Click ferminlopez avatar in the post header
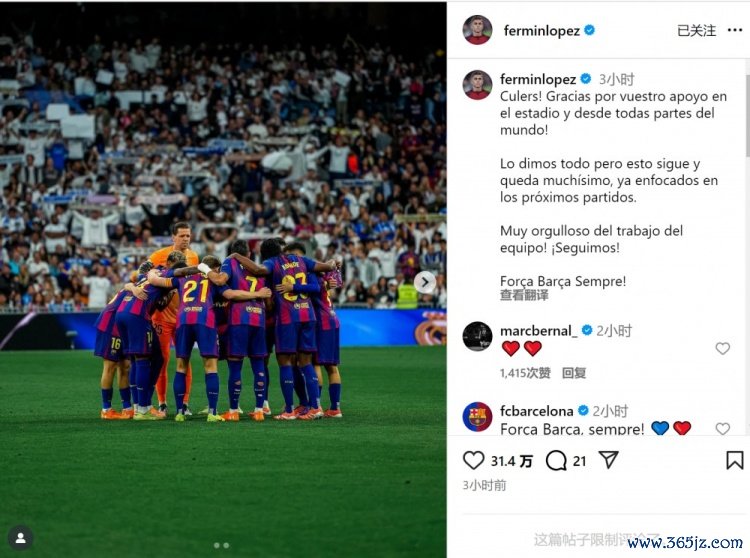Screen dimensions: 750x558 pyautogui.click(x=477, y=30)
